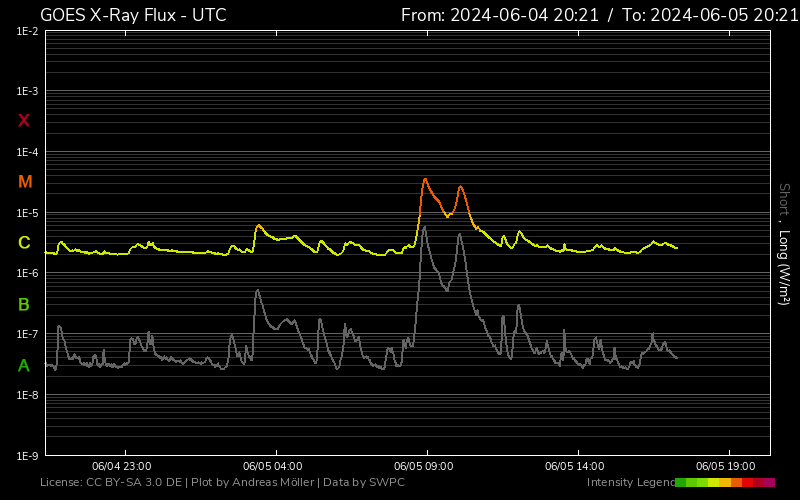Click the 06/04 23:00 time axis label
The height and width of the screenshot is (500, 800).
pyautogui.click(x=121, y=466)
